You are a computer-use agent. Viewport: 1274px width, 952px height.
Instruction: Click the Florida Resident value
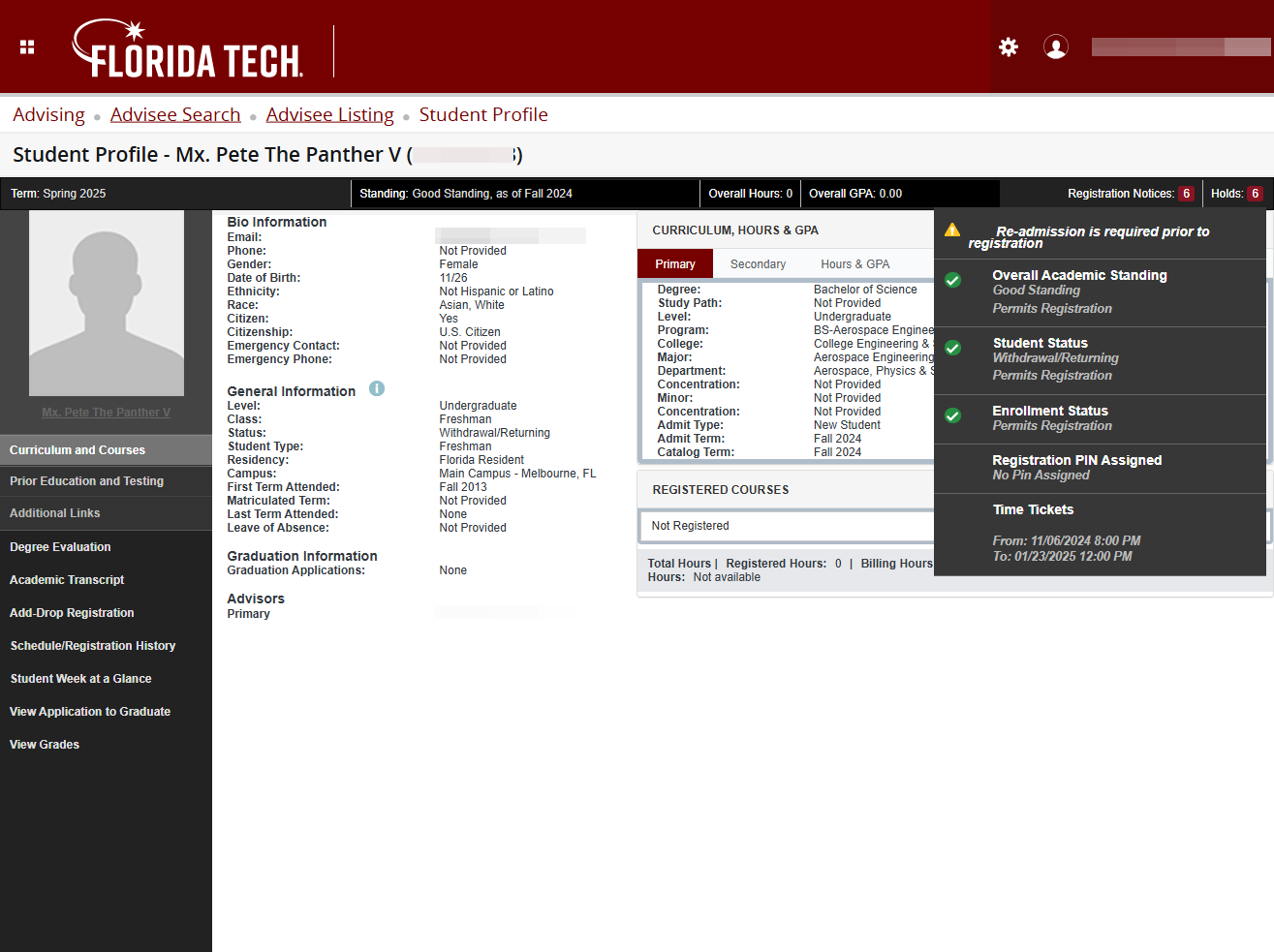(482, 460)
